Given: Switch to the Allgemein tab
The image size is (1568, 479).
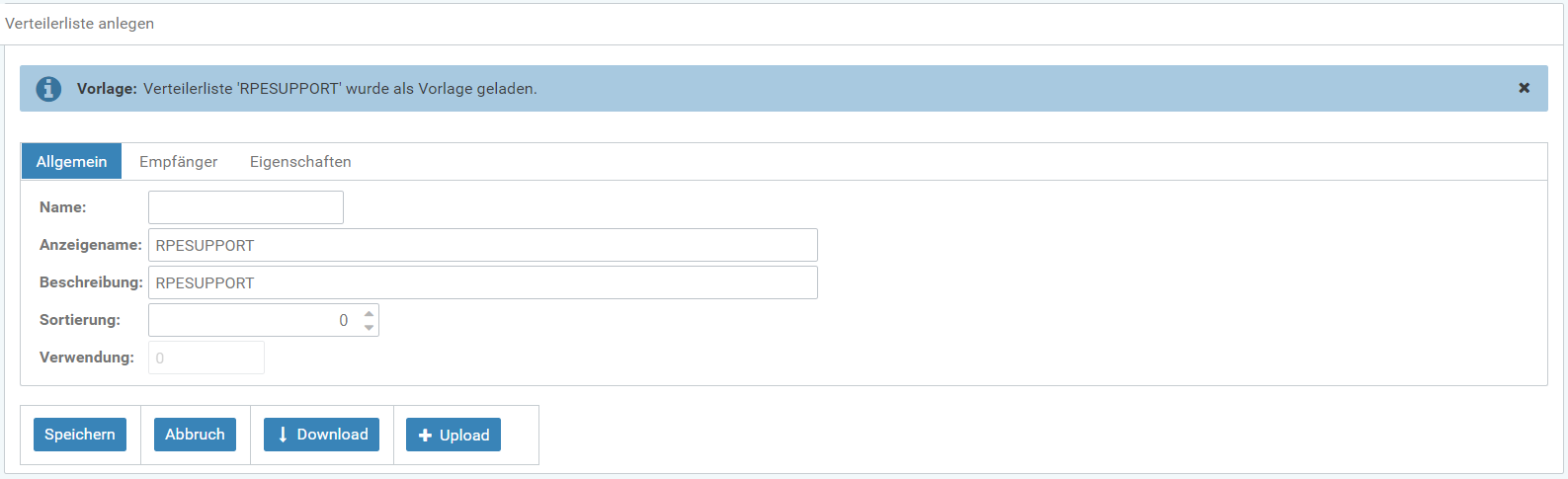Looking at the screenshot, I should tap(71, 162).
